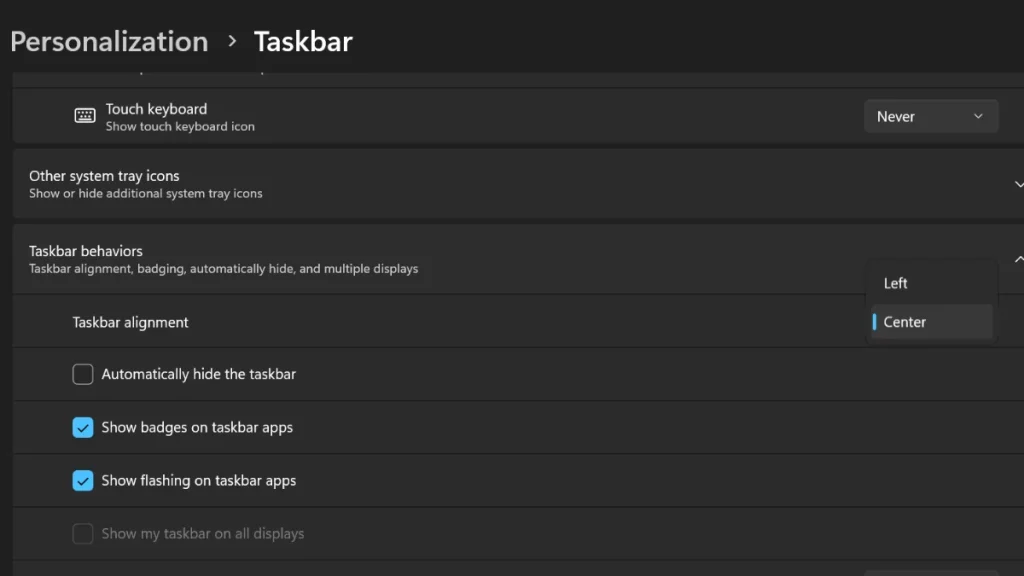Expand Other system tray icons chevron
Image resolution: width=1024 pixels, height=576 pixels.
(x=1018, y=184)
